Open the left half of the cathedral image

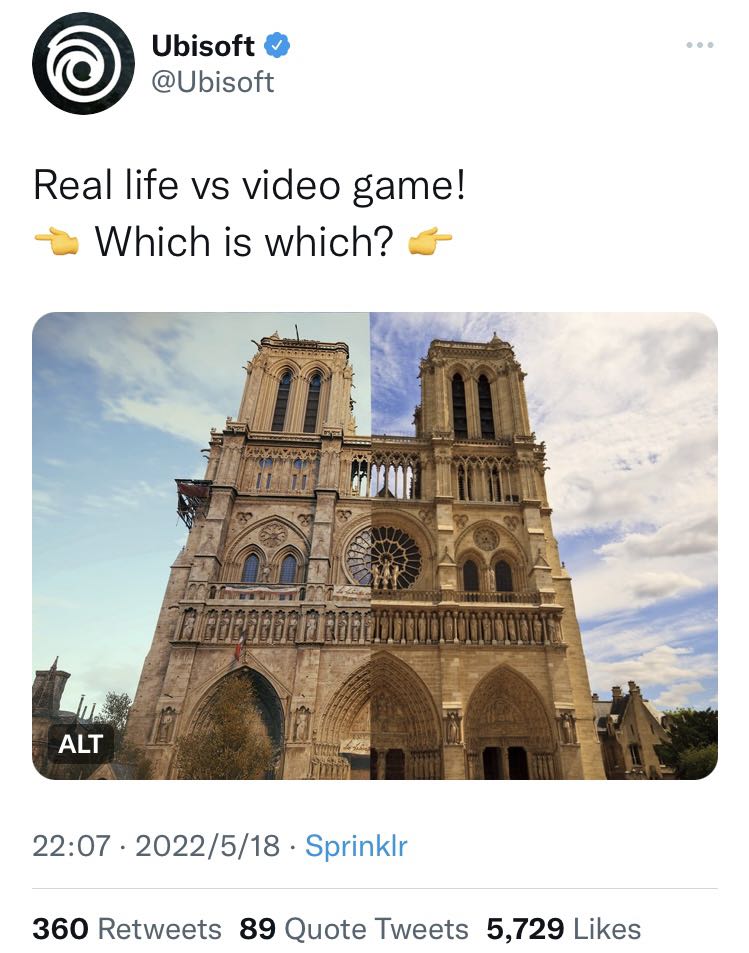pos(200,545)
